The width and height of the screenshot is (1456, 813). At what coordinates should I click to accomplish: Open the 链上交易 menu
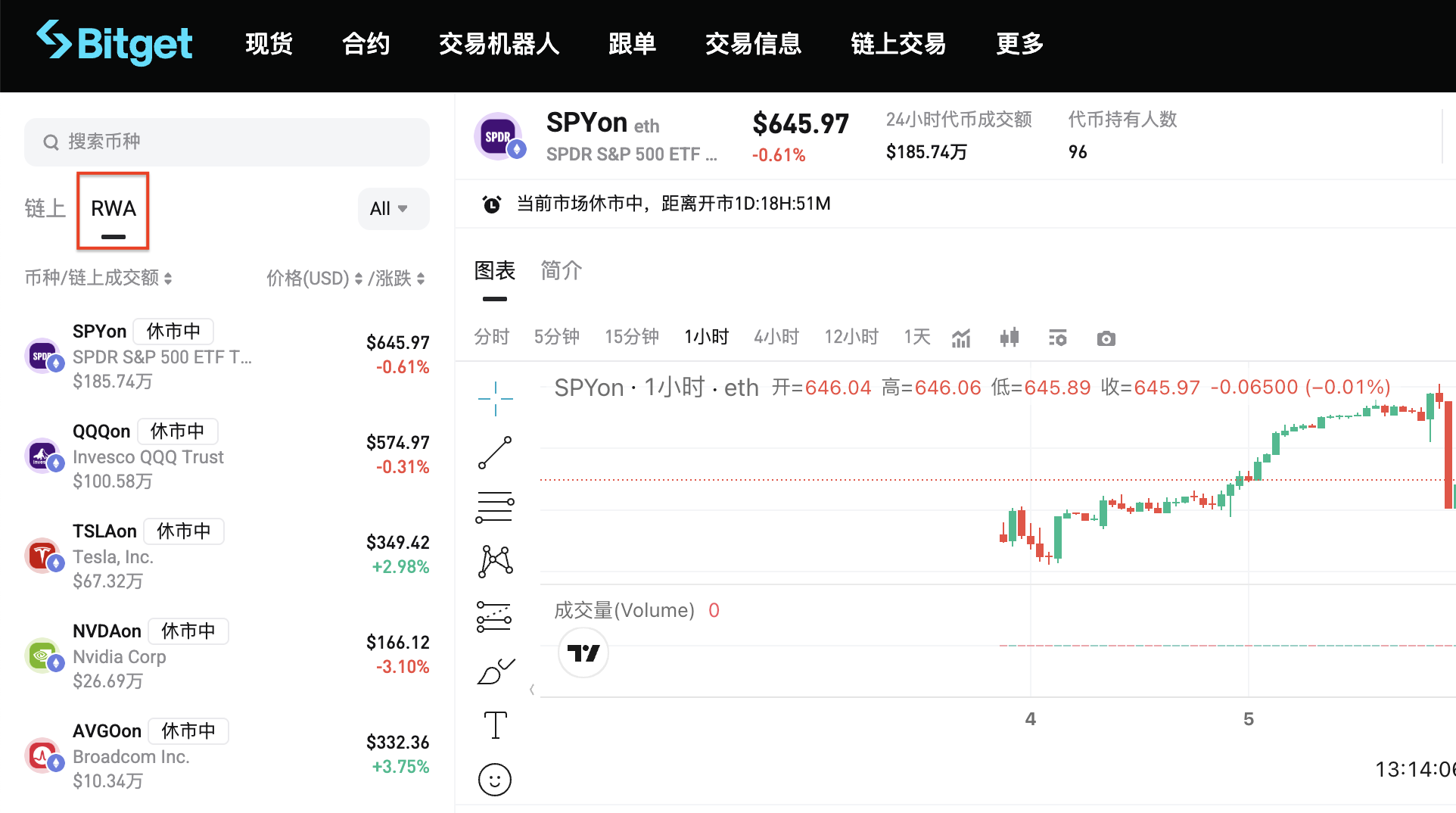pos(898,44)
